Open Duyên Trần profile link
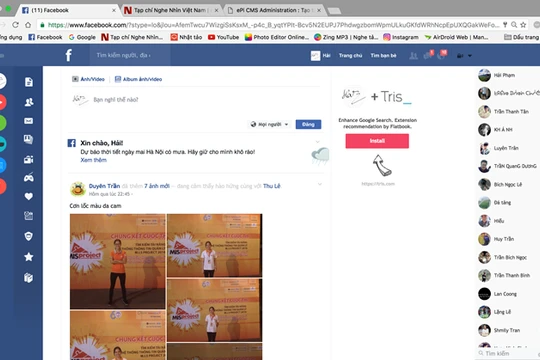Viewport: 540px width, 360px height. [x=104, y=186]
